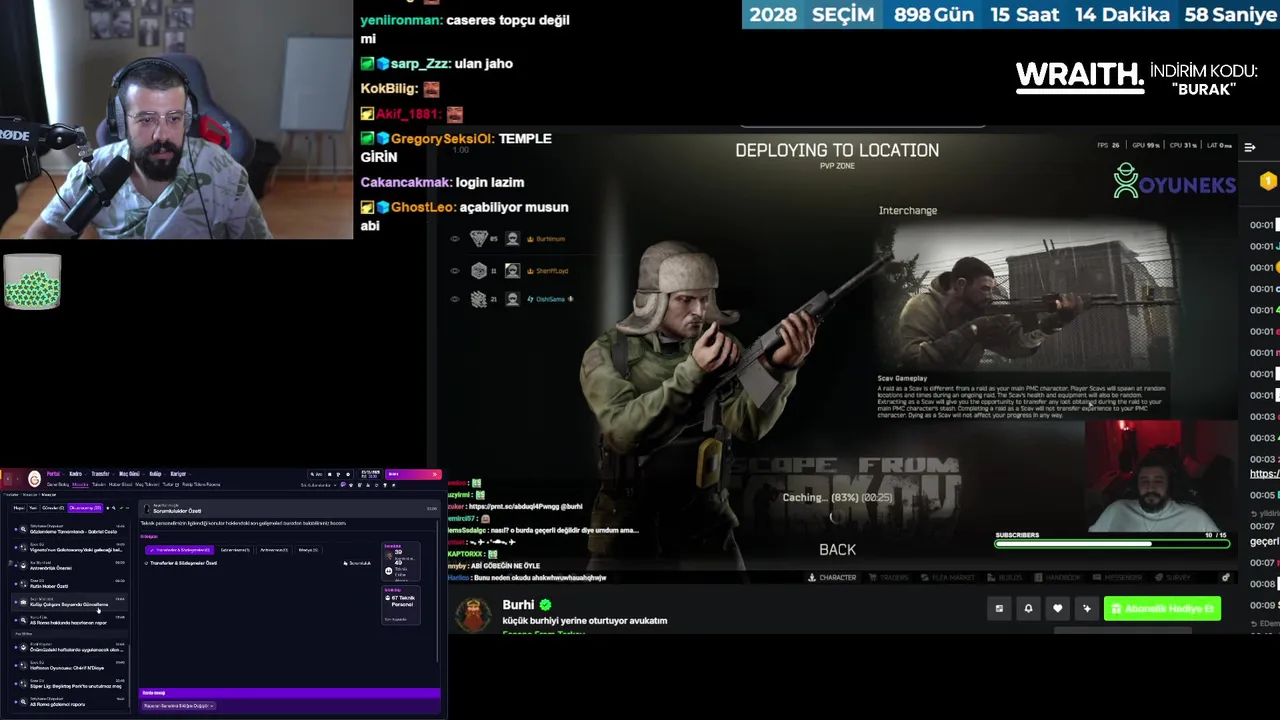The image size is (1280, 720).
Task: Toggle eye icon beside Burhimum player
Action: pyautogui.click(x=454, y=239)
